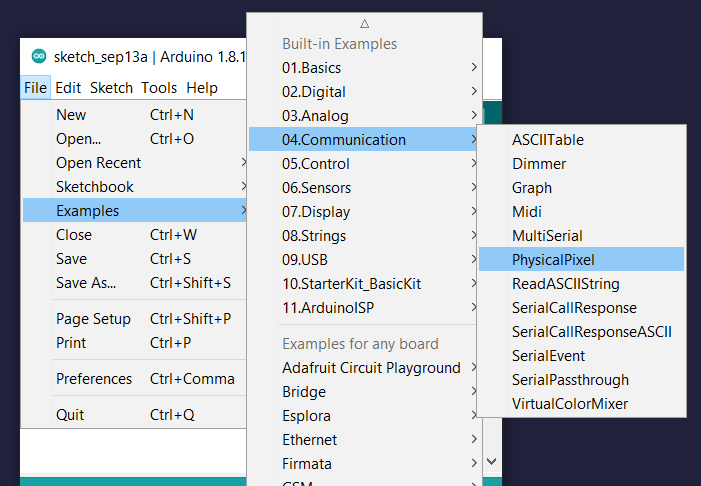Expand the Open Recent submenu

click(x=135, y=163)
